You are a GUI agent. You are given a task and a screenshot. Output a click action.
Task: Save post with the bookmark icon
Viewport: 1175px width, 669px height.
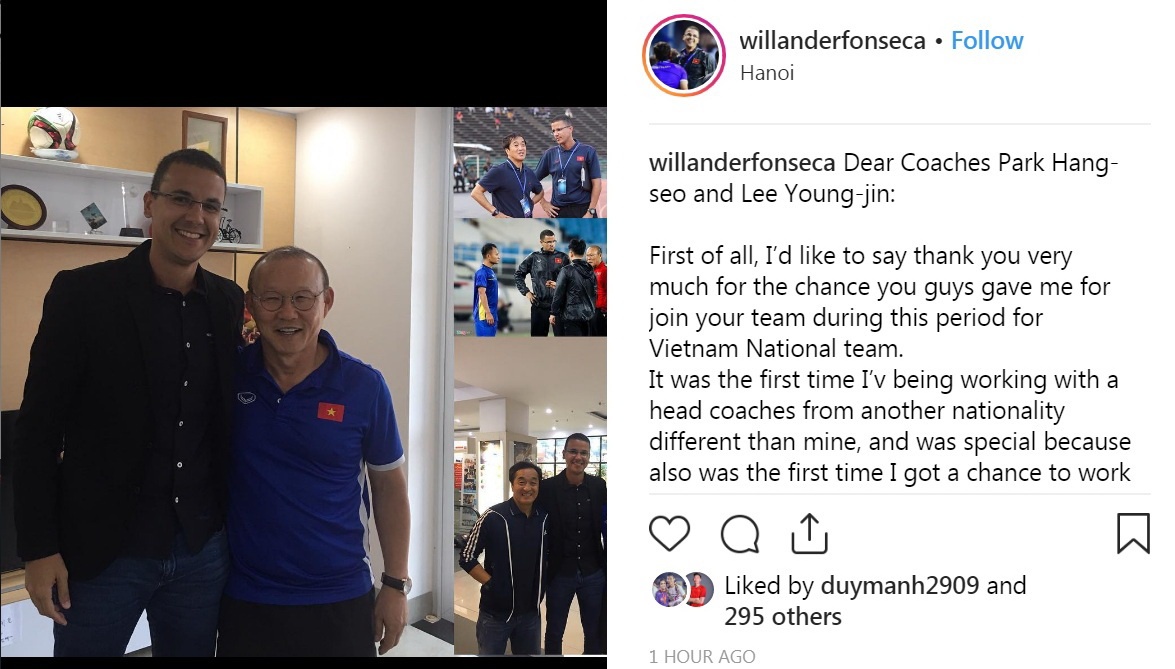(x=1133, y=533)
